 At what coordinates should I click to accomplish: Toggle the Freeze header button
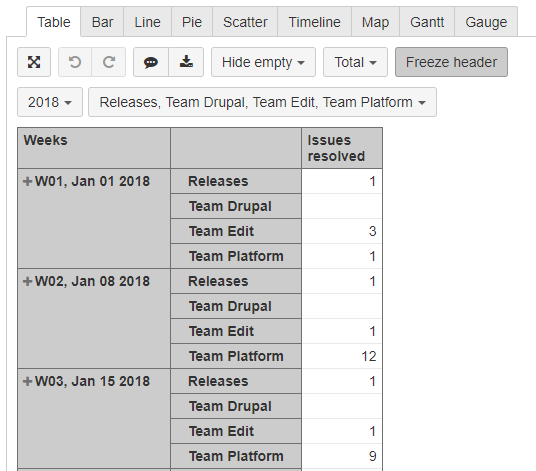451,62
